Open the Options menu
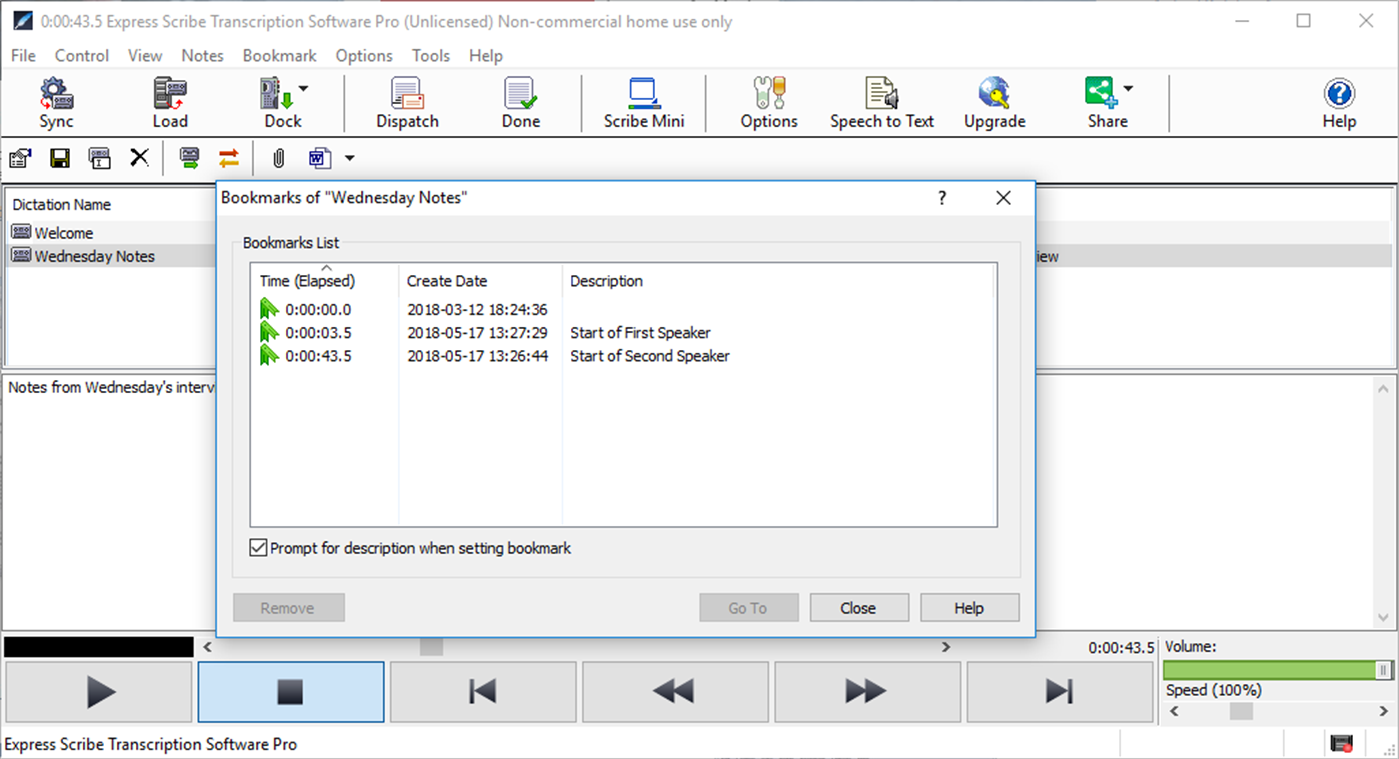1399x759 pixels. (x=363, y=56)
